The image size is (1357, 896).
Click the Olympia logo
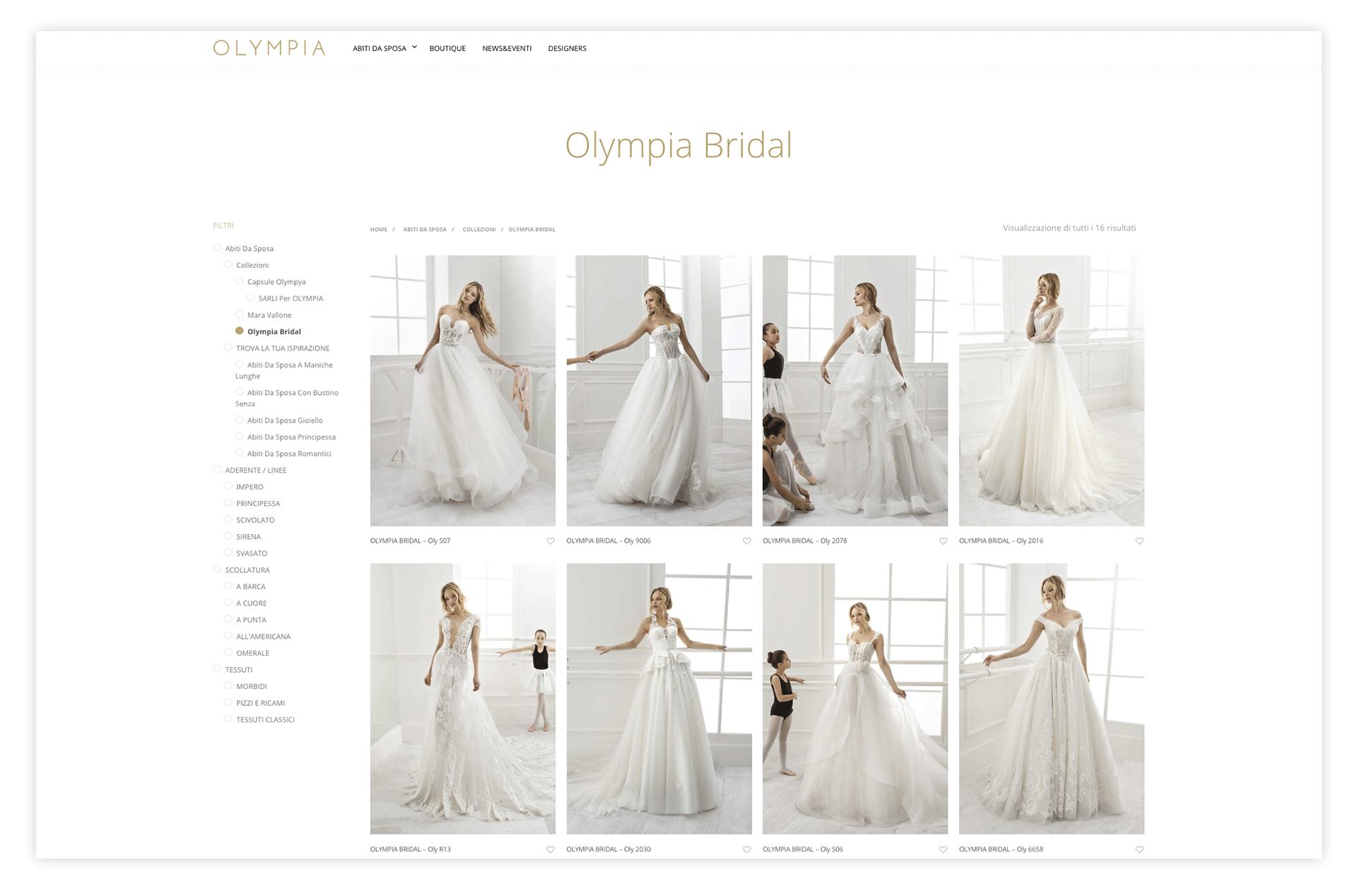pos(269,48)
